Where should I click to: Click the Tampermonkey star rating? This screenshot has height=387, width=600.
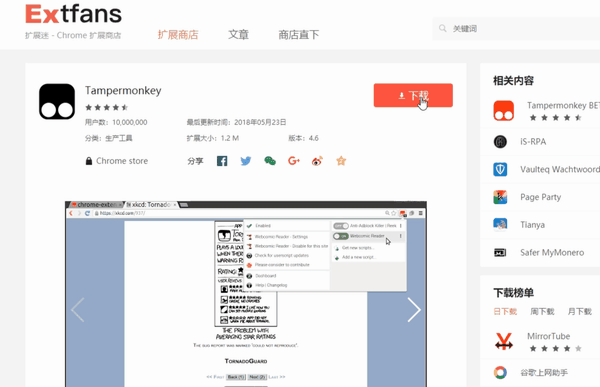(x=107, y=108)
